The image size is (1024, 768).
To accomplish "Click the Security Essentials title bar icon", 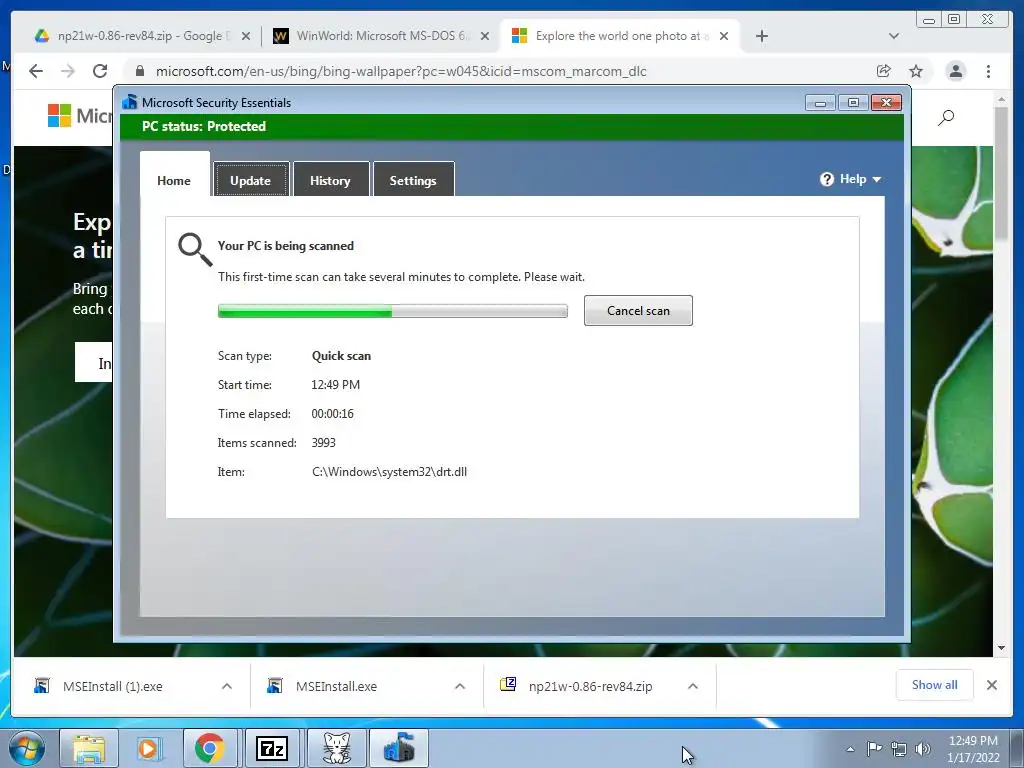I will tap(129, 102).
